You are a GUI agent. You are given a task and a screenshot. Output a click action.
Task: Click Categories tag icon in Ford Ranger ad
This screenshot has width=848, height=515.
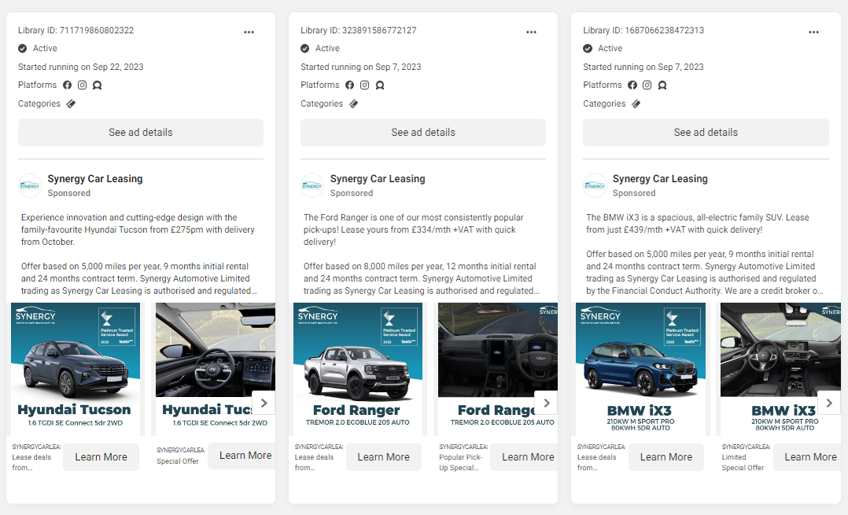click(x=353, y=104)
